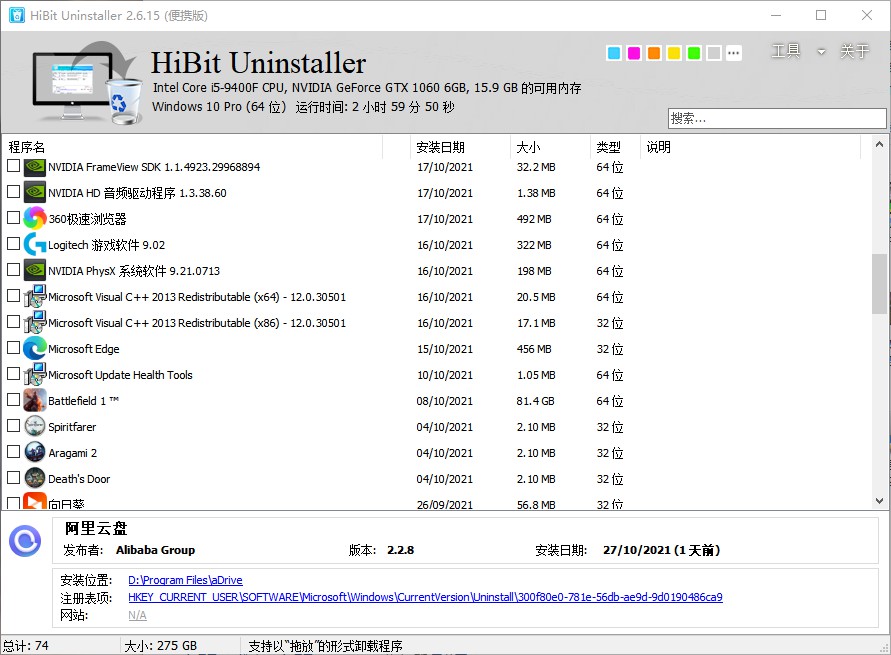The width and height of the screenshot is (891, 655).
Task: Select the magenta theme color swatch
Action: (x=634, y=53)
